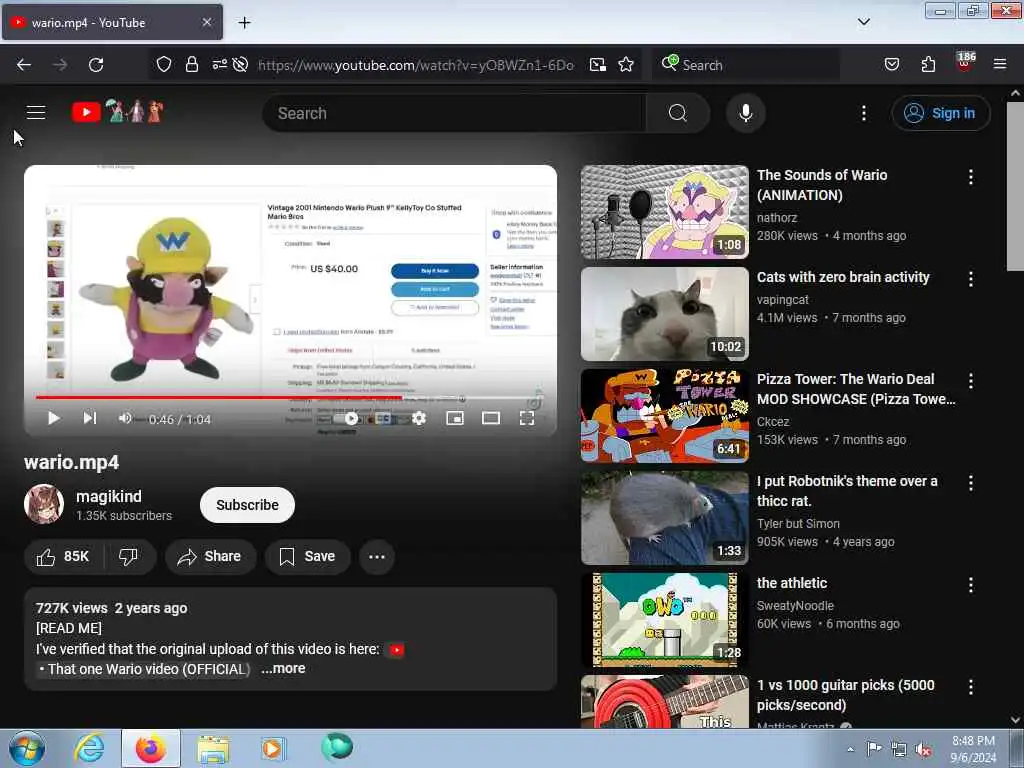This screenshot has height=768, width=1024.
Task: Open the athletic video title
Action: (792, 583)
